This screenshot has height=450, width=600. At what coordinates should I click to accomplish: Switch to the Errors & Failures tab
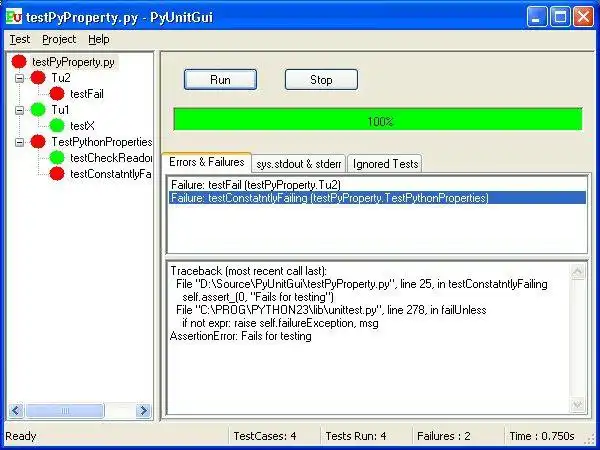click(x=207, y=162)
